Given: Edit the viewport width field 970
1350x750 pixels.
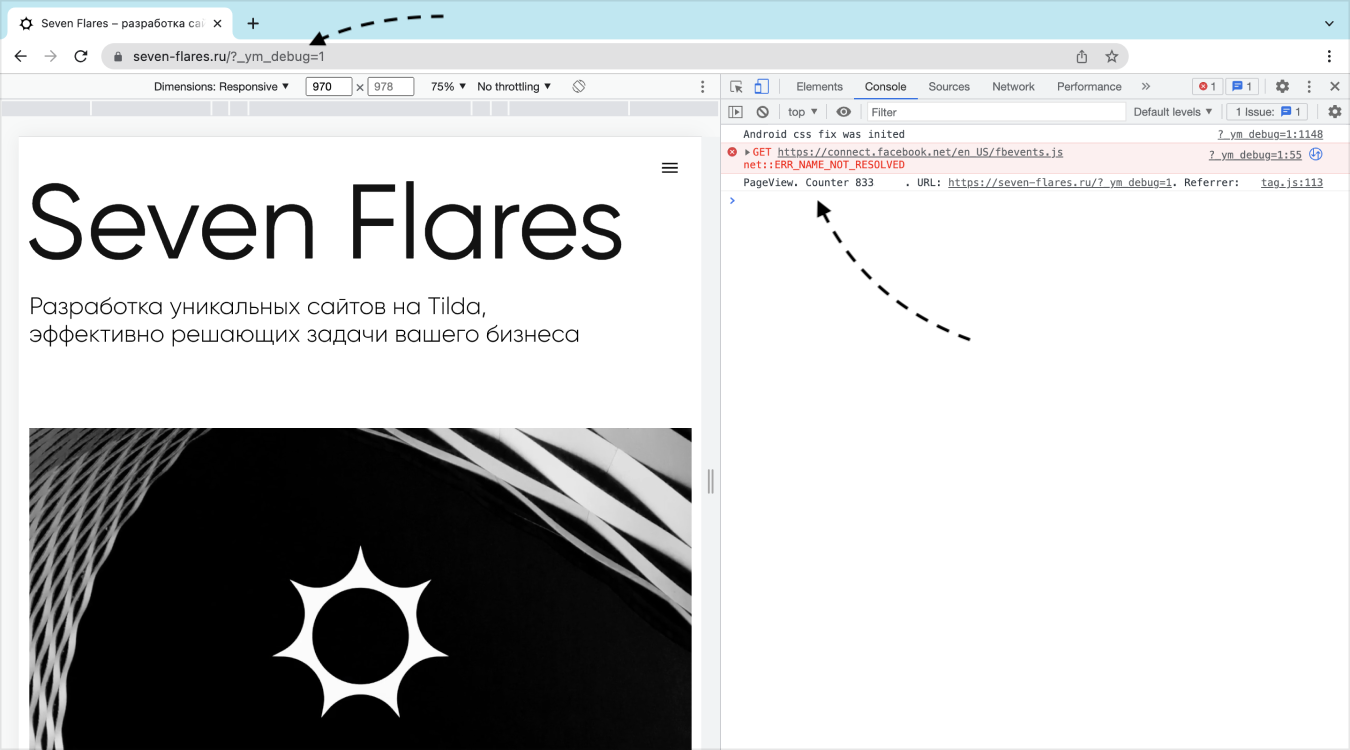Looking at the screenshot, I should pos(329,87).
